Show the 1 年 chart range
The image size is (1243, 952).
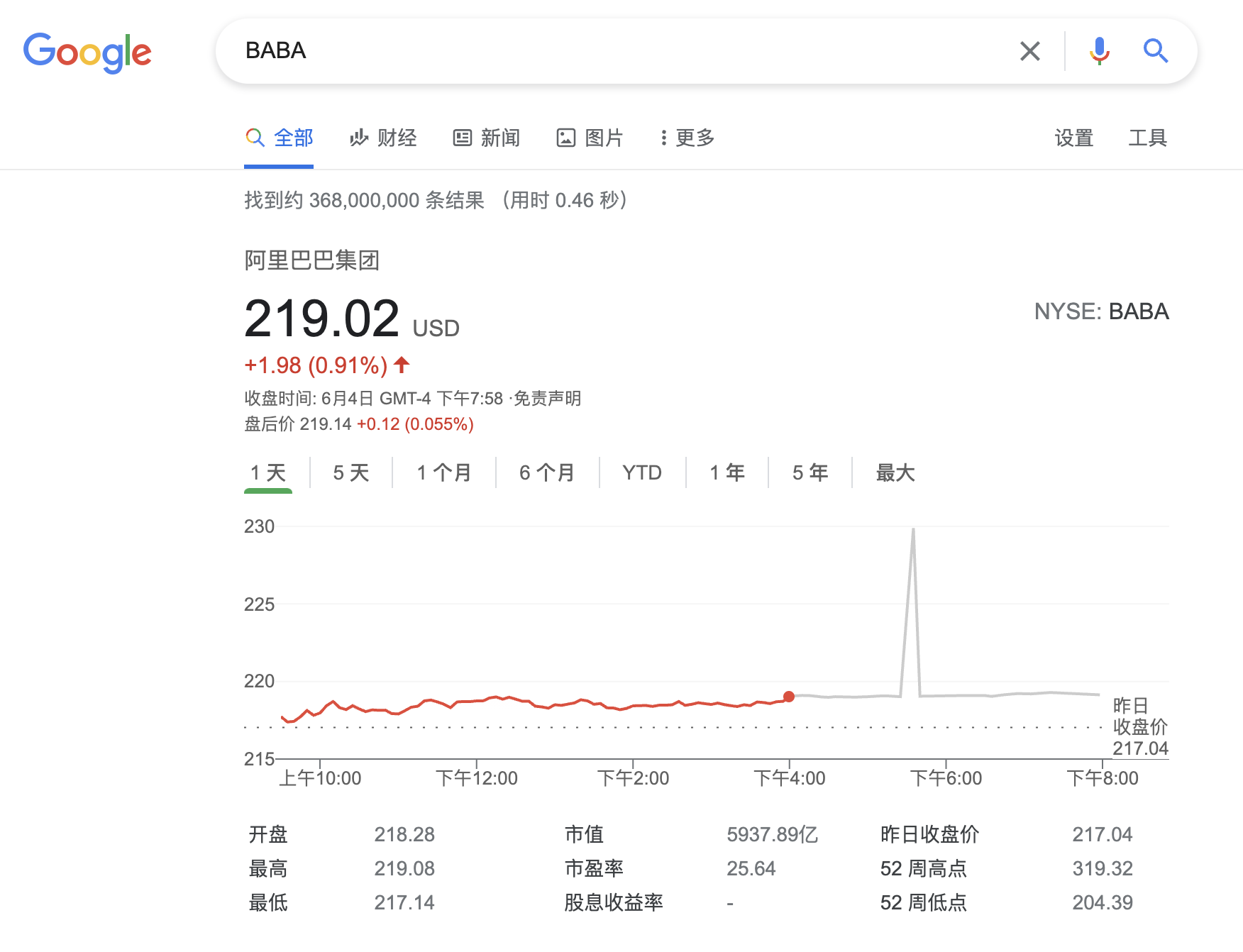coord(727,472)
